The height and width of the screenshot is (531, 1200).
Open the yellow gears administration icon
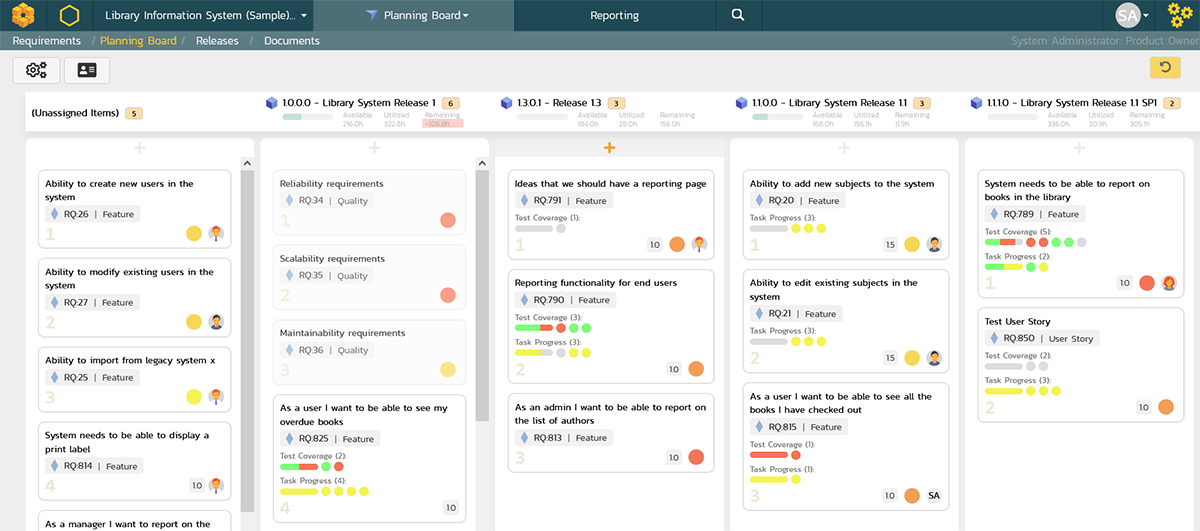point(1181,15)
